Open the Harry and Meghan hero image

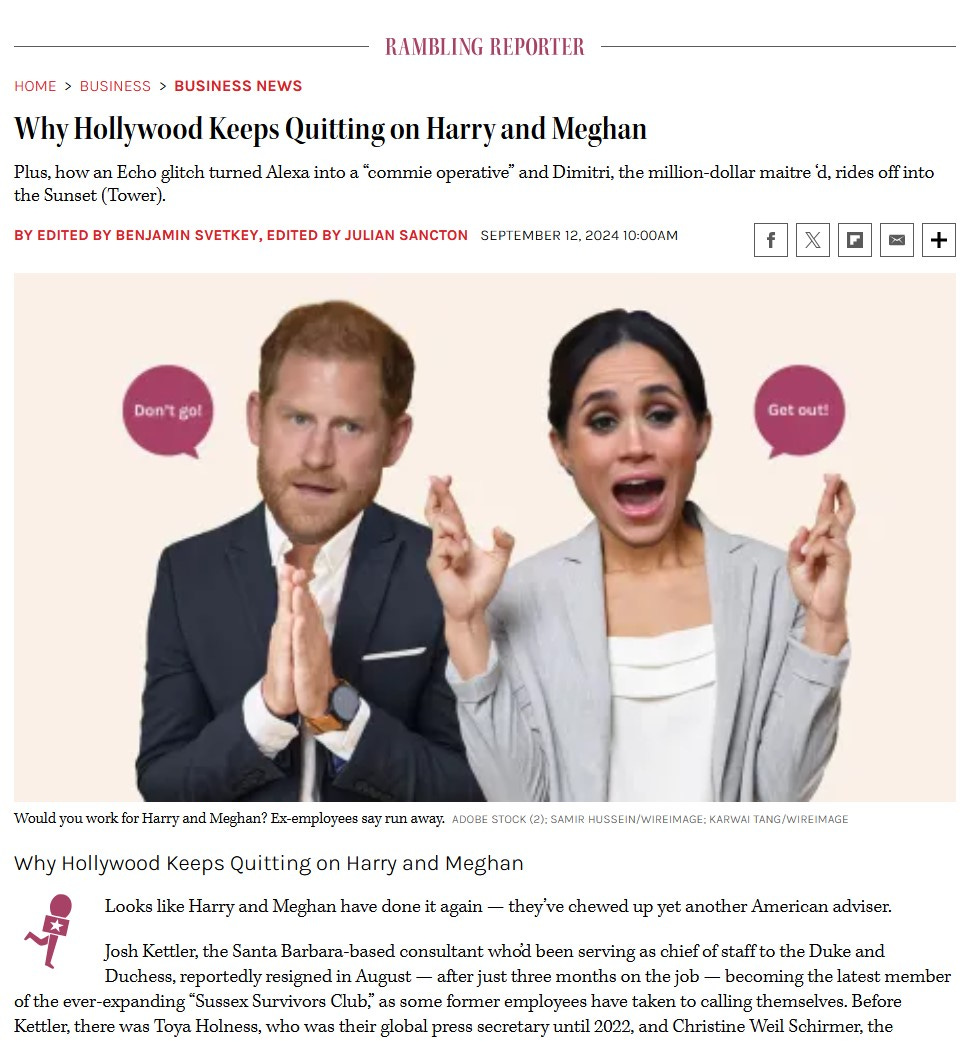pyautogui.click(x=484, y=537)
